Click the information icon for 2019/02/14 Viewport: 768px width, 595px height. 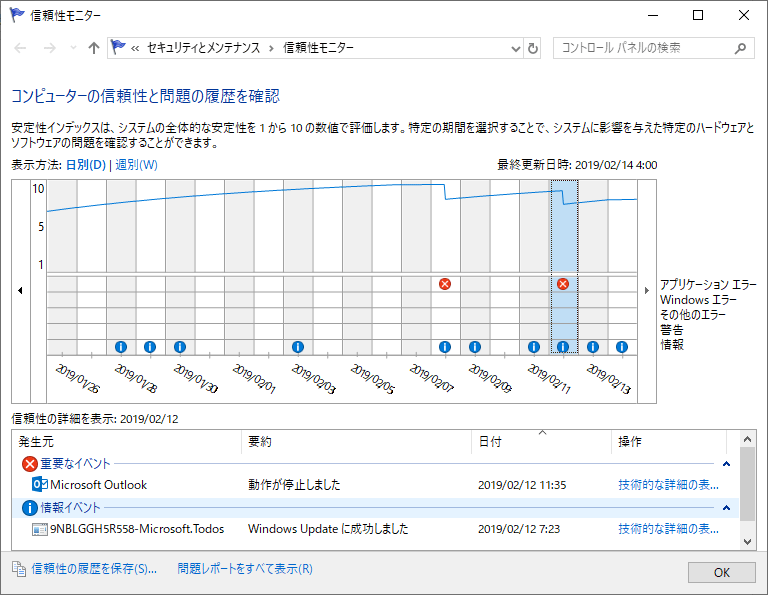tap(622, 347)
